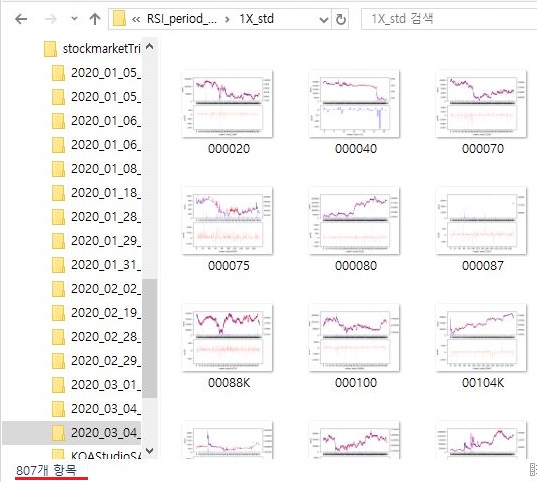537x482 pixels.
Task: Refresh the current folder view
Action: 341,20
